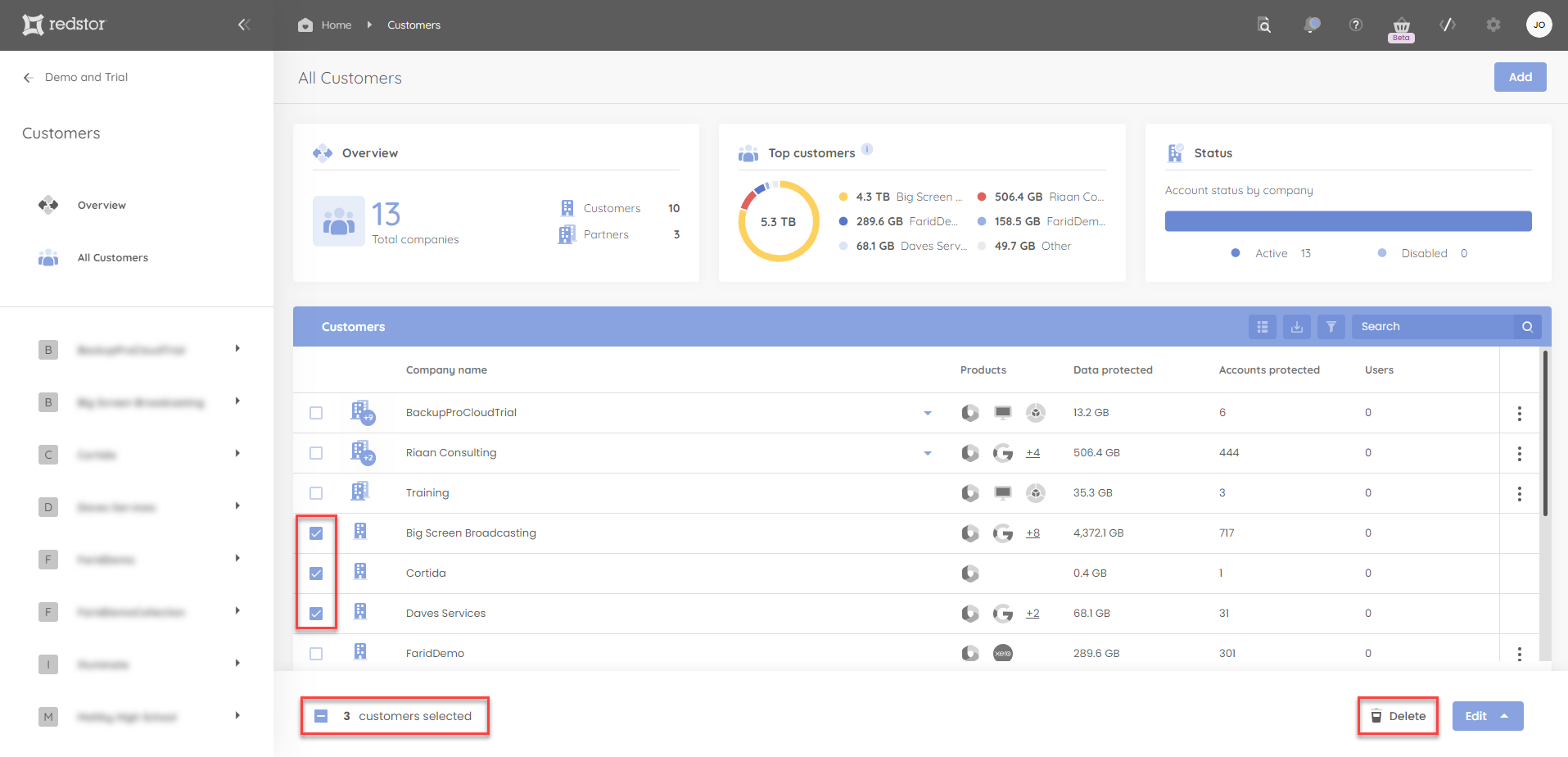Click the Add button
Viewport: 1568px width, 757px height.
(1521, 77)
